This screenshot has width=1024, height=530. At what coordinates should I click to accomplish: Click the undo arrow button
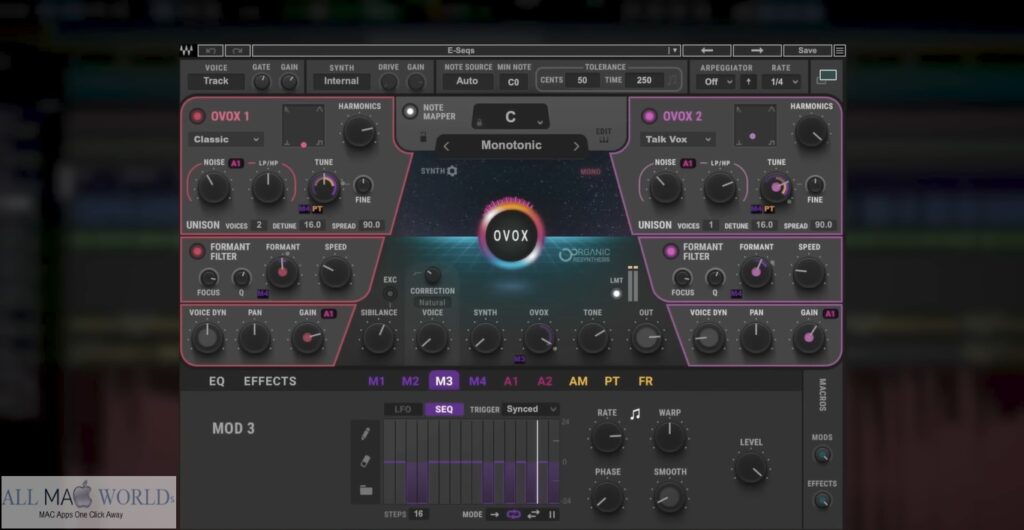pos(210,50)
